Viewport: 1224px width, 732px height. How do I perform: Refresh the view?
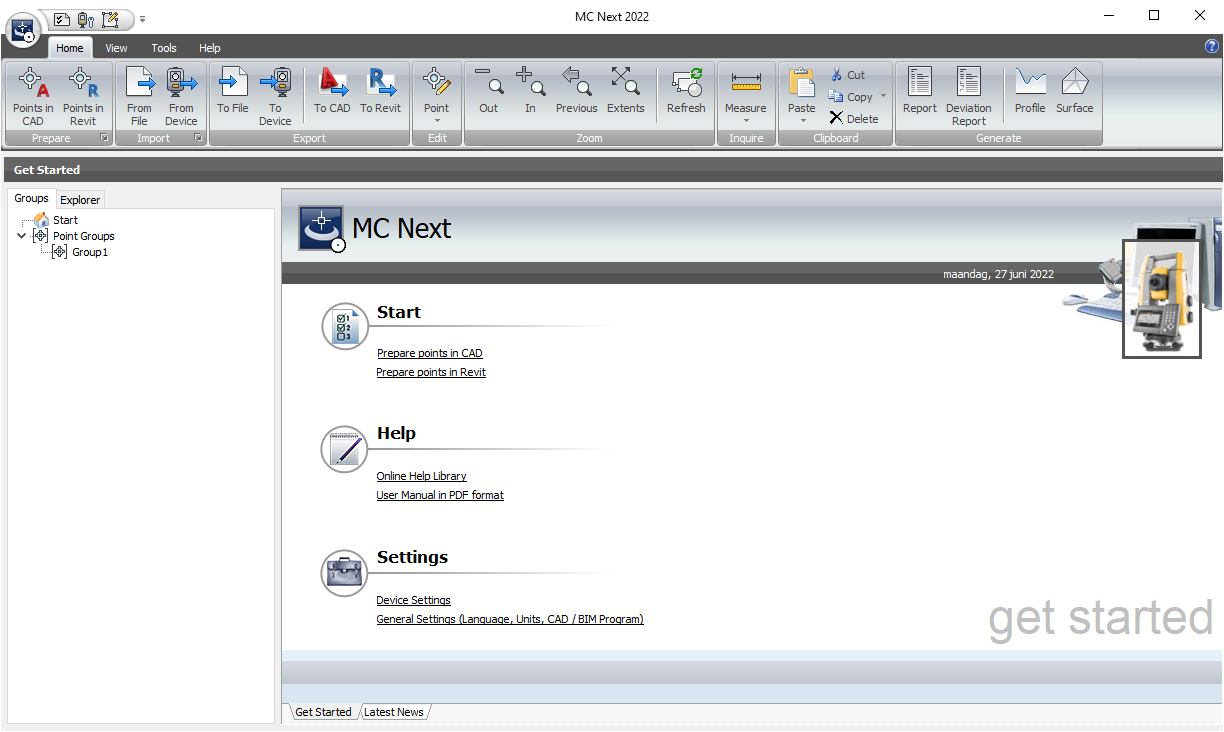(x=686, y=91)
